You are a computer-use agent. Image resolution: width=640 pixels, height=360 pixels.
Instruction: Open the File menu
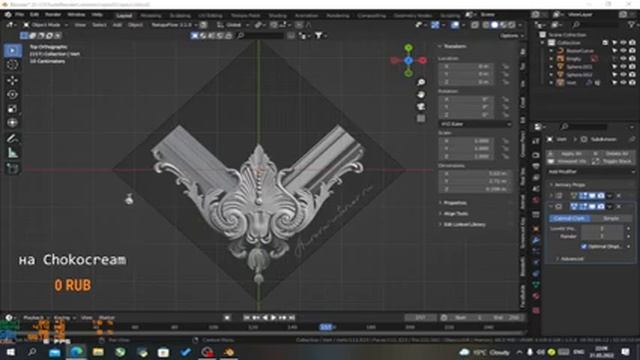click(x=19, y=15)
